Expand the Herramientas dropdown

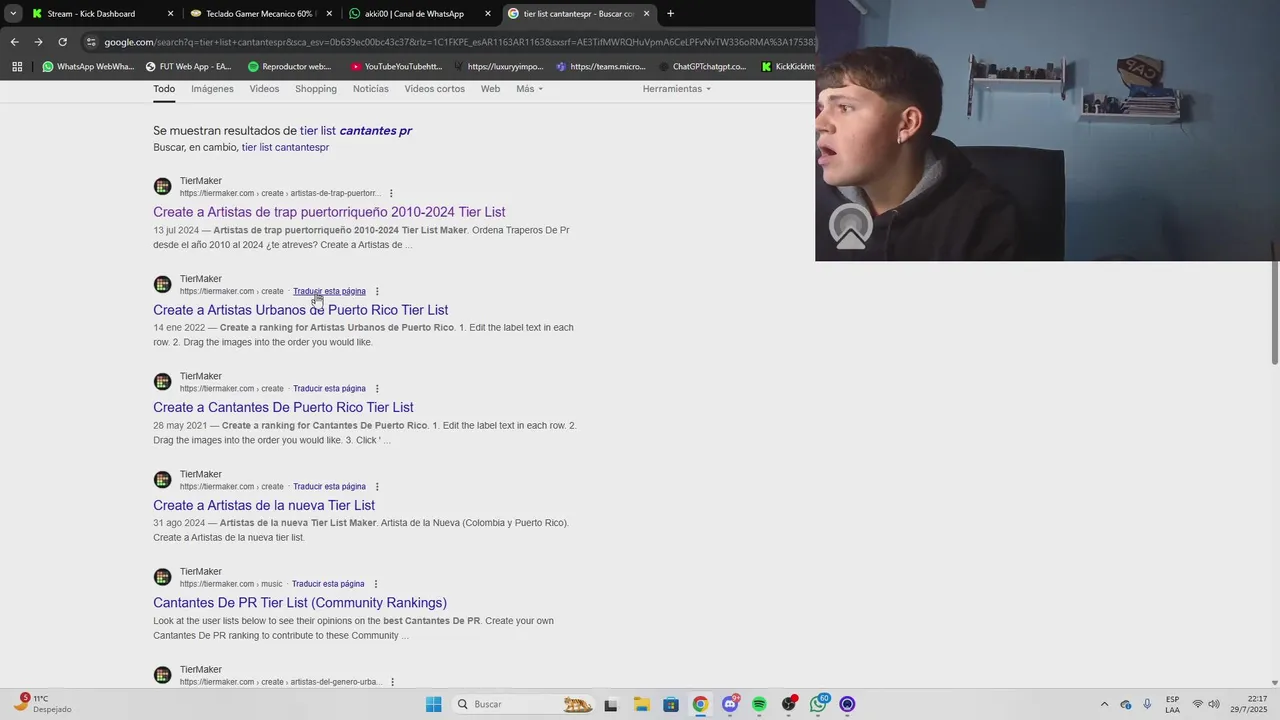[677, 89]
